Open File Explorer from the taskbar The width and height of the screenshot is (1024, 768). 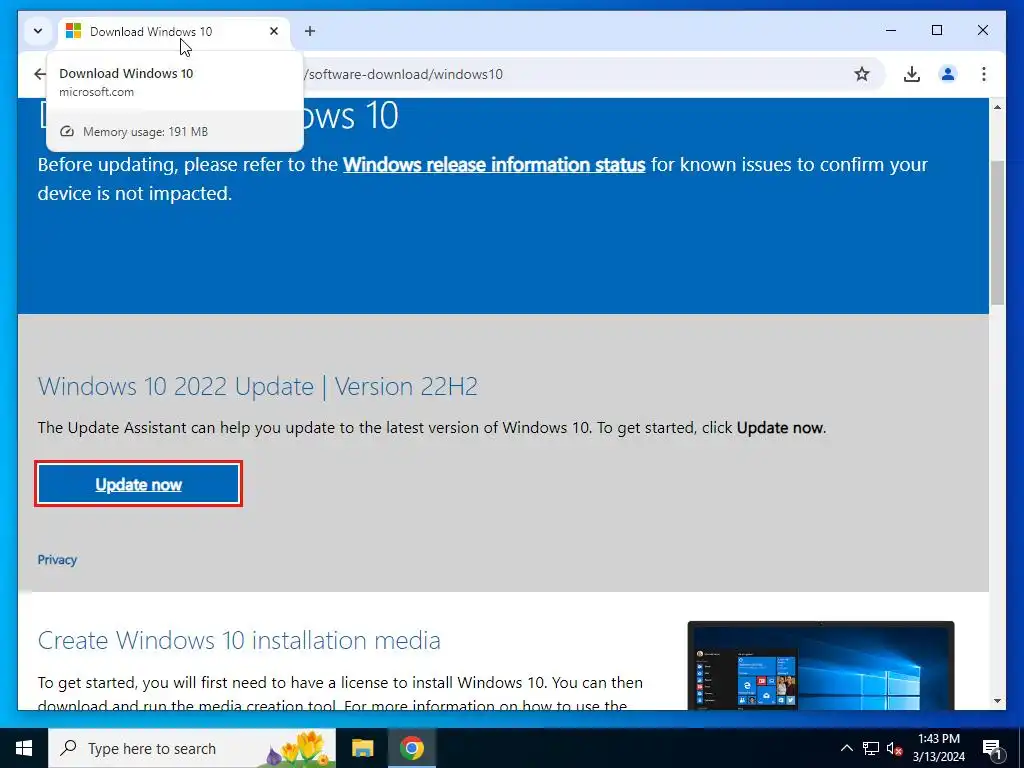[362, 748]
